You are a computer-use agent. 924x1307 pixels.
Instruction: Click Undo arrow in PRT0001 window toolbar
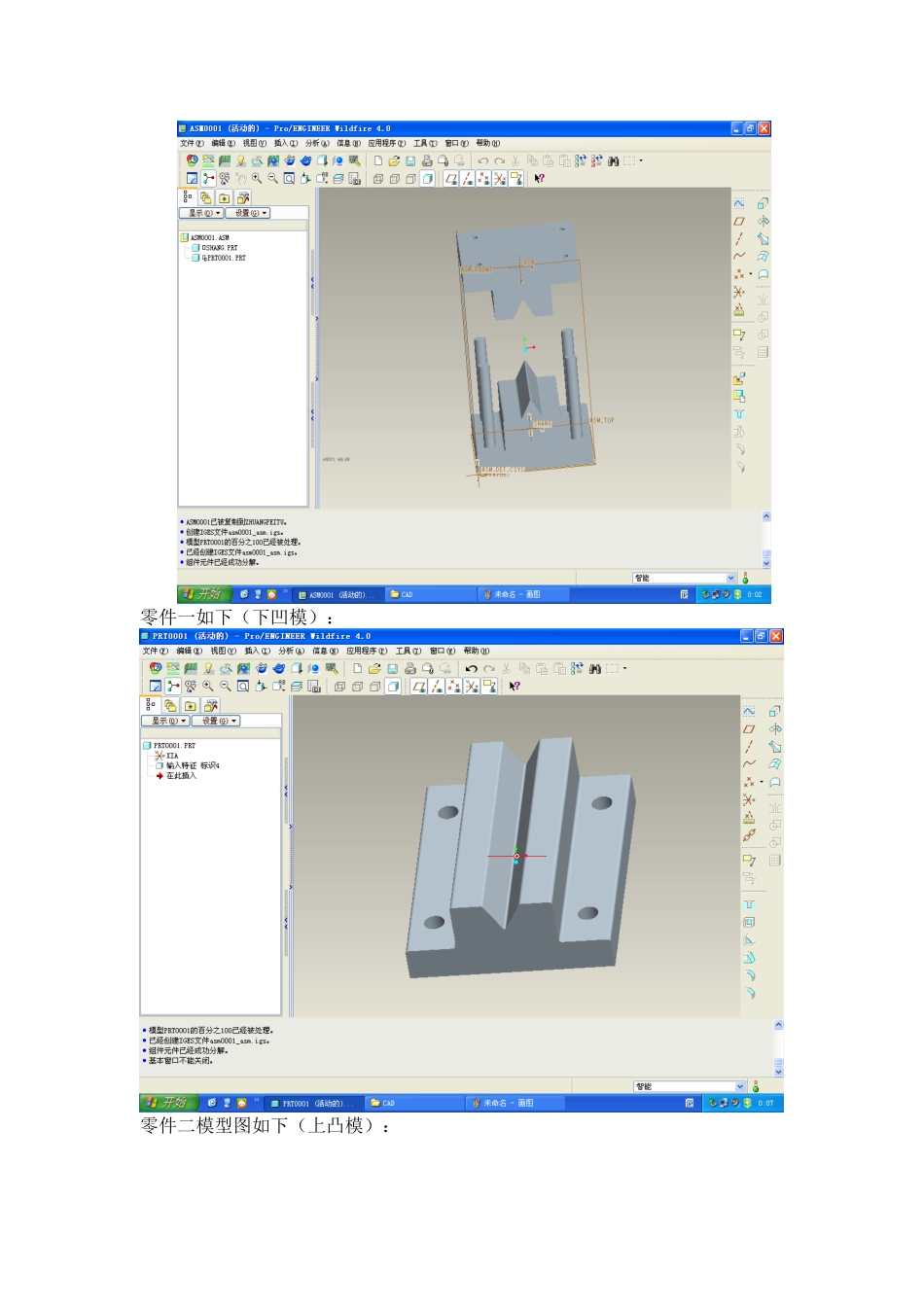coord(472,669)
